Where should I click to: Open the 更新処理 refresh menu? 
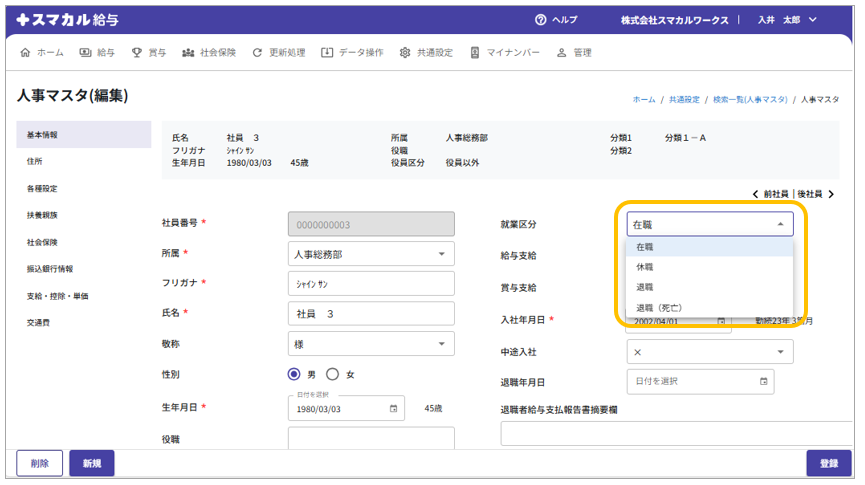pos(279,52)
